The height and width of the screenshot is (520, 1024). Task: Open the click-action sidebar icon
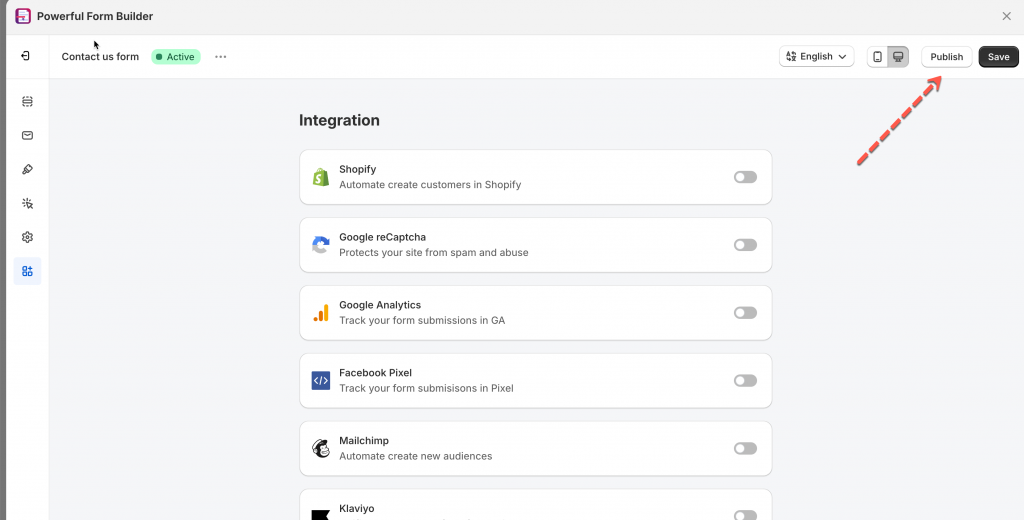(x=27, y=203)
